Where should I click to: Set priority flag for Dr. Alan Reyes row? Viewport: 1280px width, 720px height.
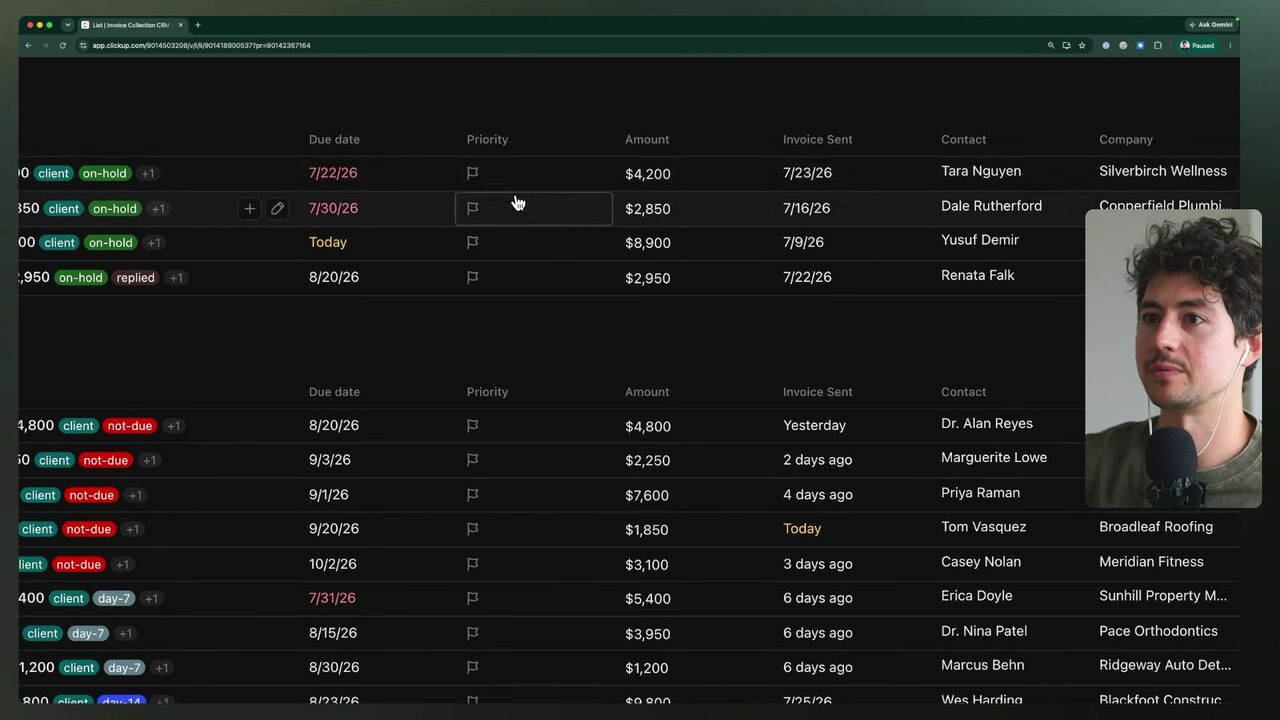pyautogui.click(x=473, y=425)
